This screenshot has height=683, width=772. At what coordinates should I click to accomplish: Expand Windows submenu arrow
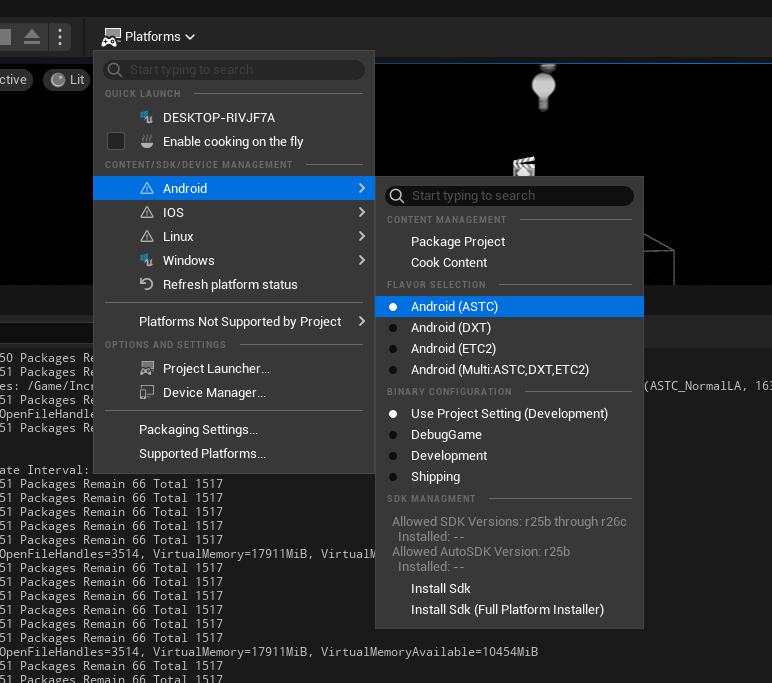click(x=362, y=260)
